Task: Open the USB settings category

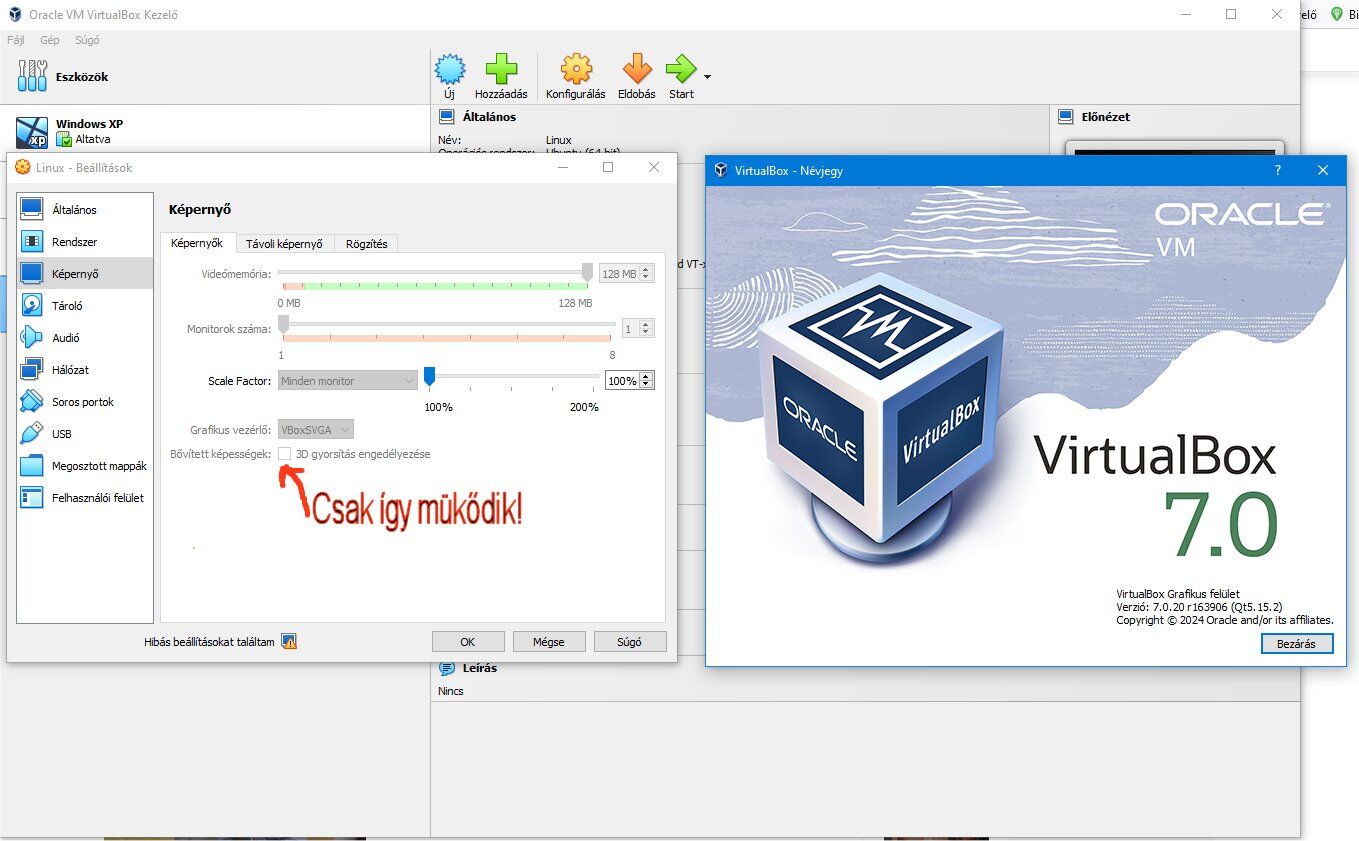Action: (x=85, y=434)
